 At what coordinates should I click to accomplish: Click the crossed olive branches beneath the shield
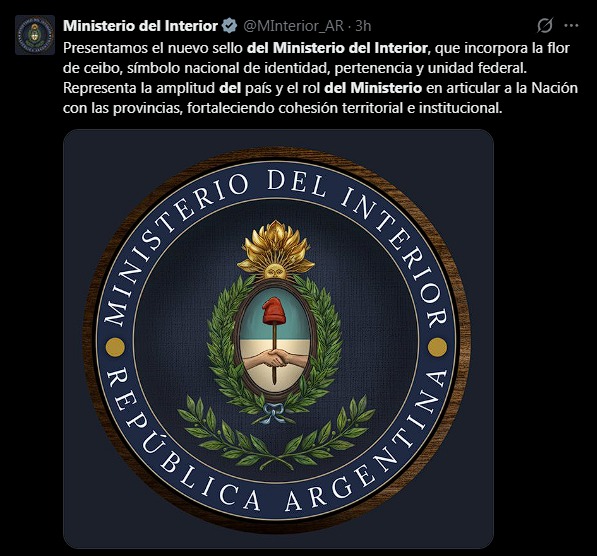point(276,432)
